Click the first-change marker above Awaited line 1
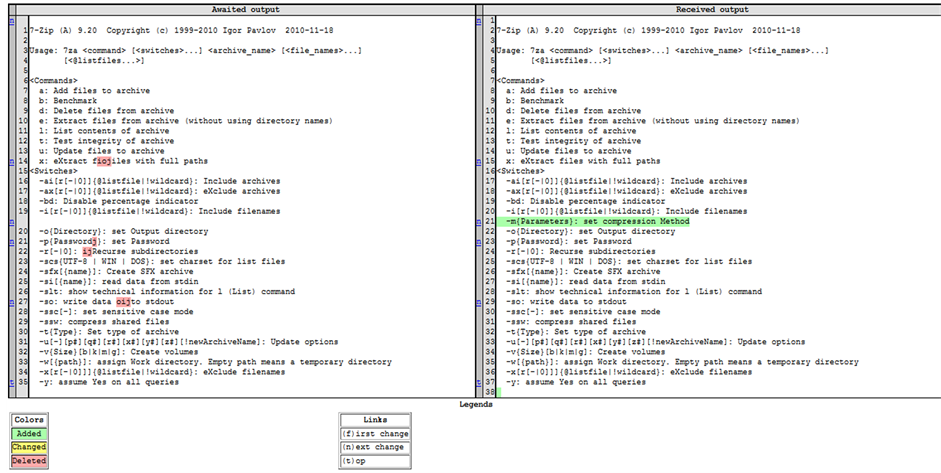Screen dimensions: 941x473 pyautogui.click(x=11, y=21)
